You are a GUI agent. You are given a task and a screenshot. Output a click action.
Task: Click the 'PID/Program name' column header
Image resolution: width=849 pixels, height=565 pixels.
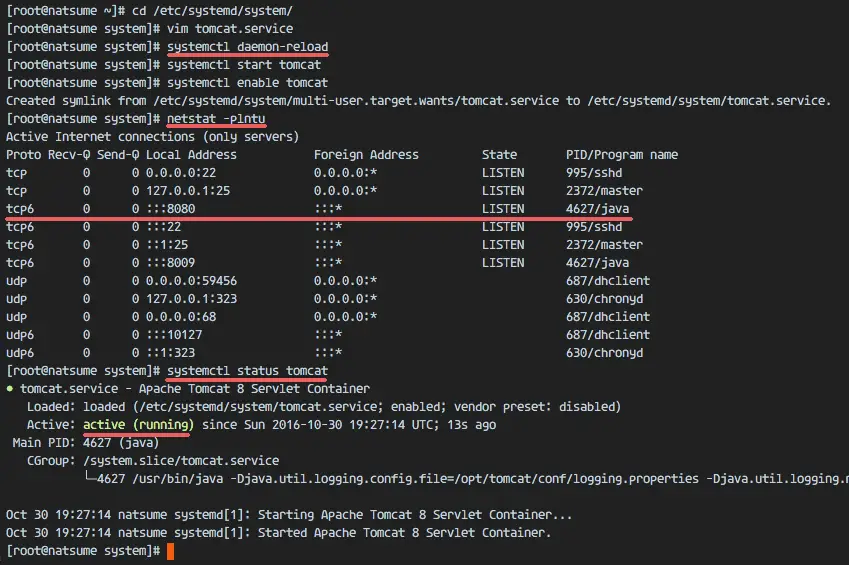(x=621, y=155)
